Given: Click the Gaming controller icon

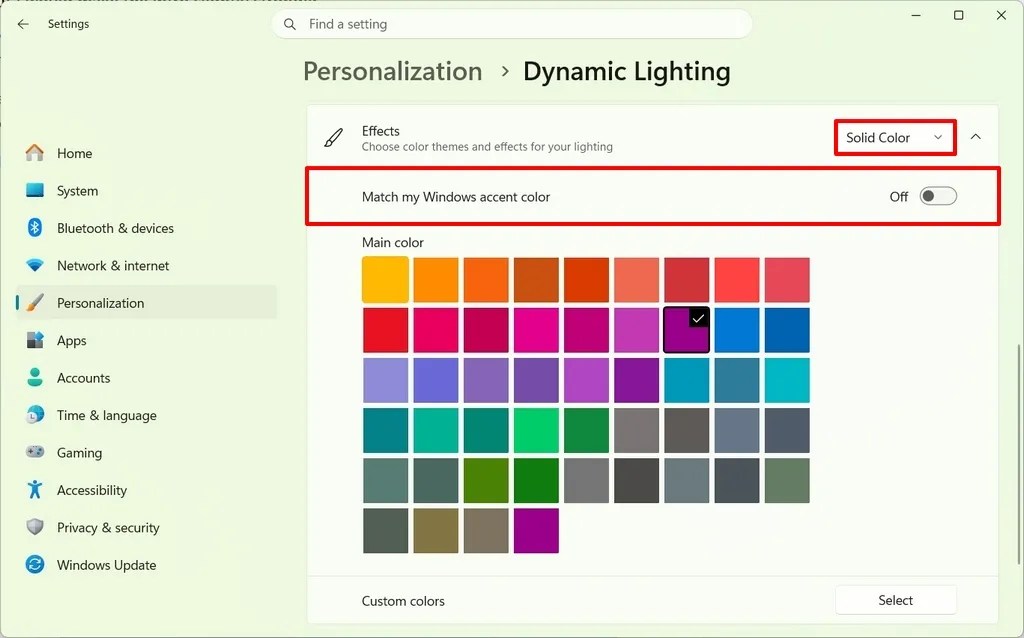Looking at the screenshot, I should point(35,452).
